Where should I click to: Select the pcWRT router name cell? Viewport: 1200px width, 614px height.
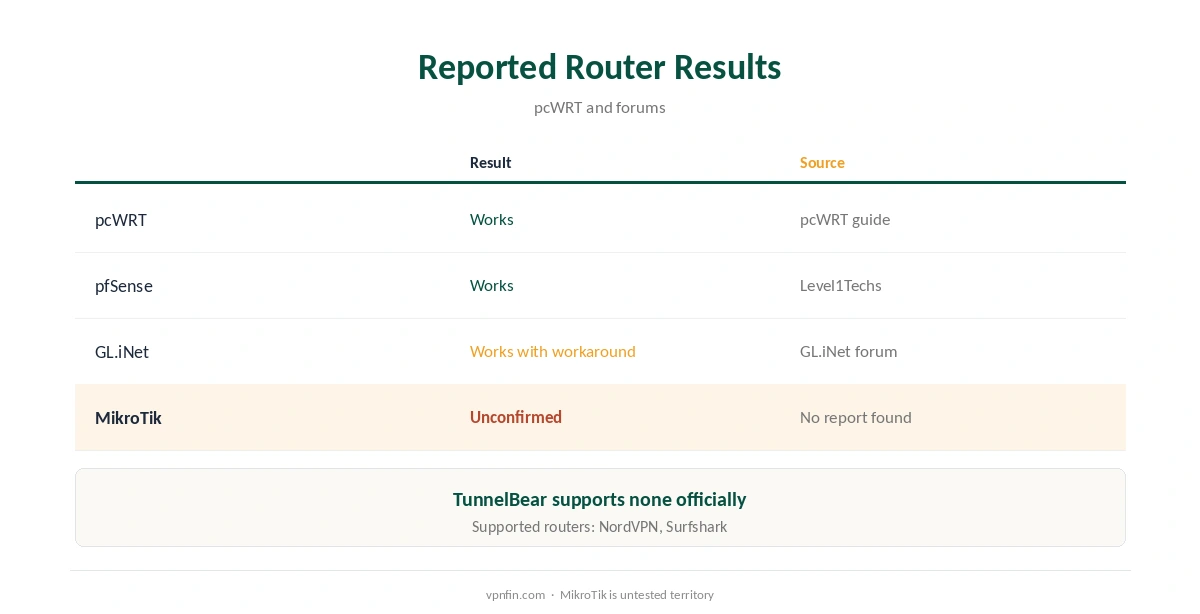coord(121,220)
